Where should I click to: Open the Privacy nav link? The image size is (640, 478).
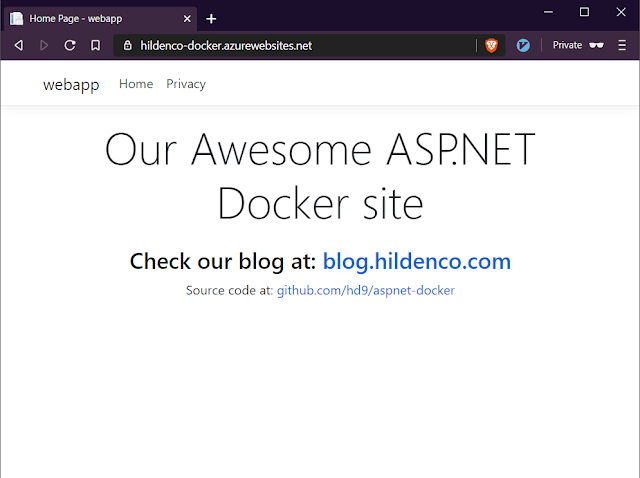186,84
